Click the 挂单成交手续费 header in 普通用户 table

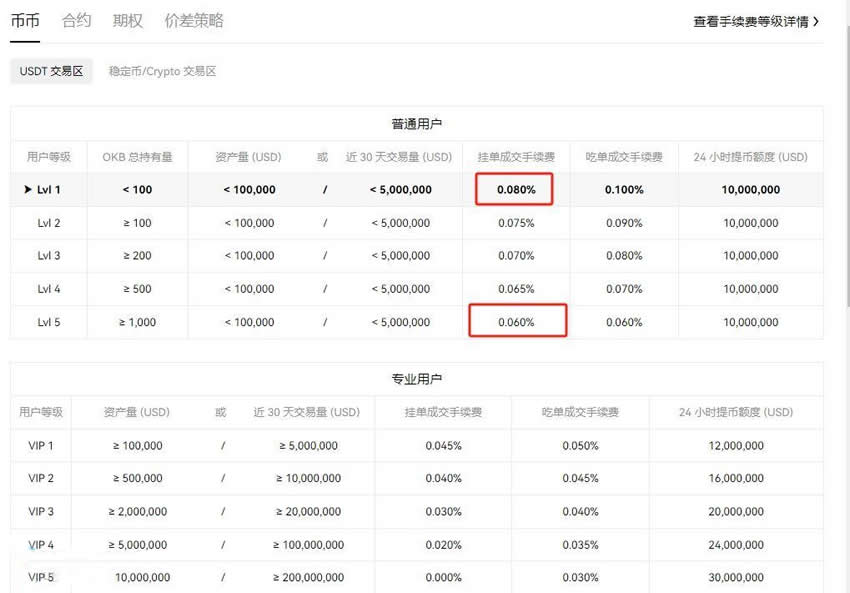(516, 157)
